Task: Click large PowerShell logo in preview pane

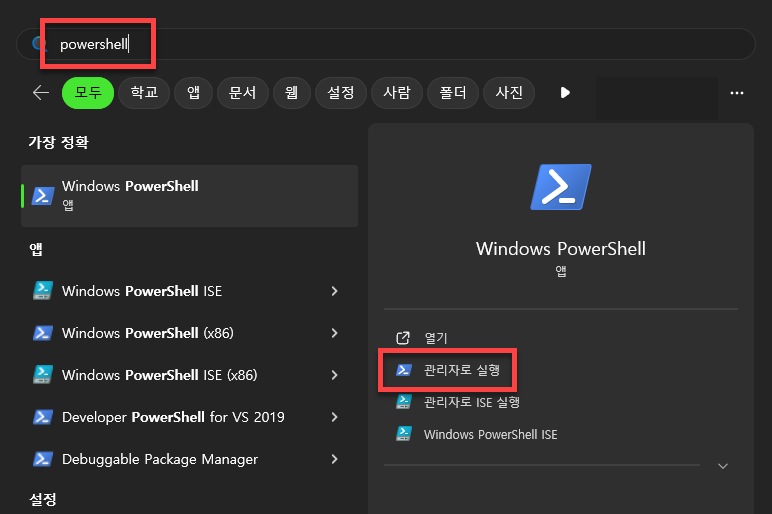Action: (x=561, y=187)
